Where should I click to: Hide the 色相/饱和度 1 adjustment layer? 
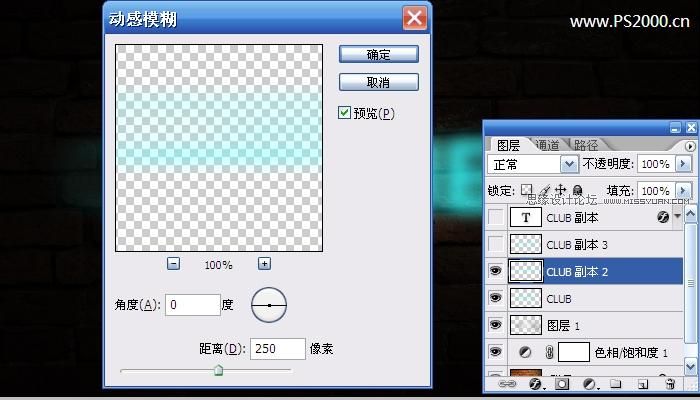coord(496,352)
